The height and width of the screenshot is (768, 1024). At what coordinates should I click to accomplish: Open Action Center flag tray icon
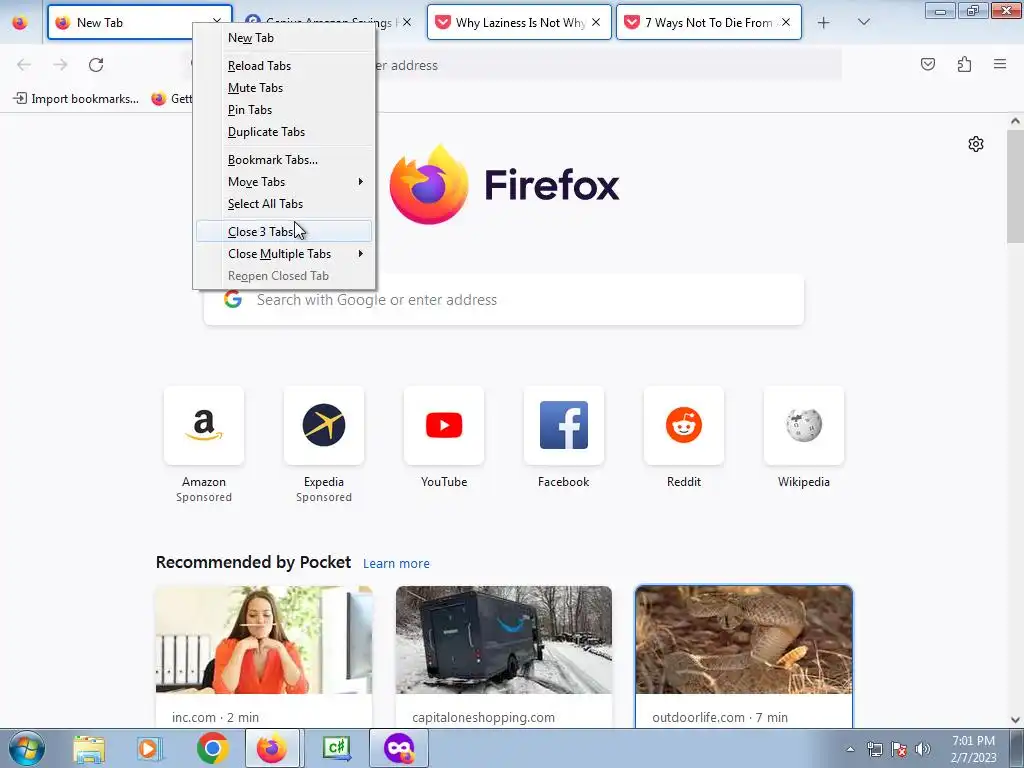tap(898, 749)
